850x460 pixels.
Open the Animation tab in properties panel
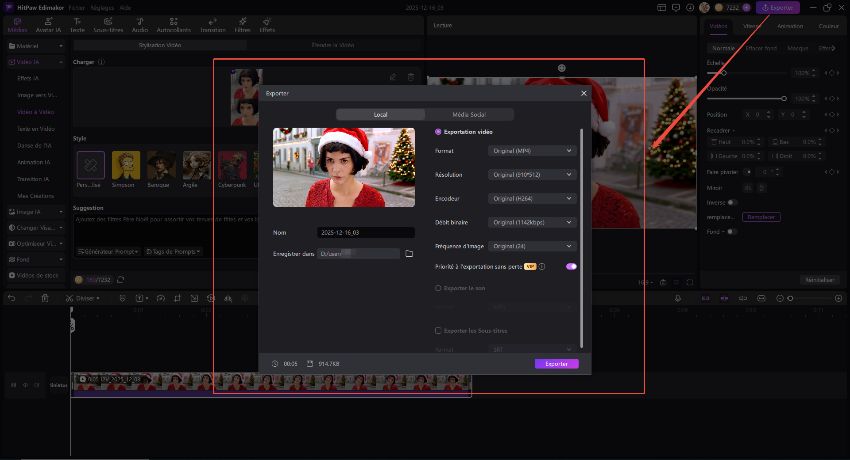(x=790, y=26)
